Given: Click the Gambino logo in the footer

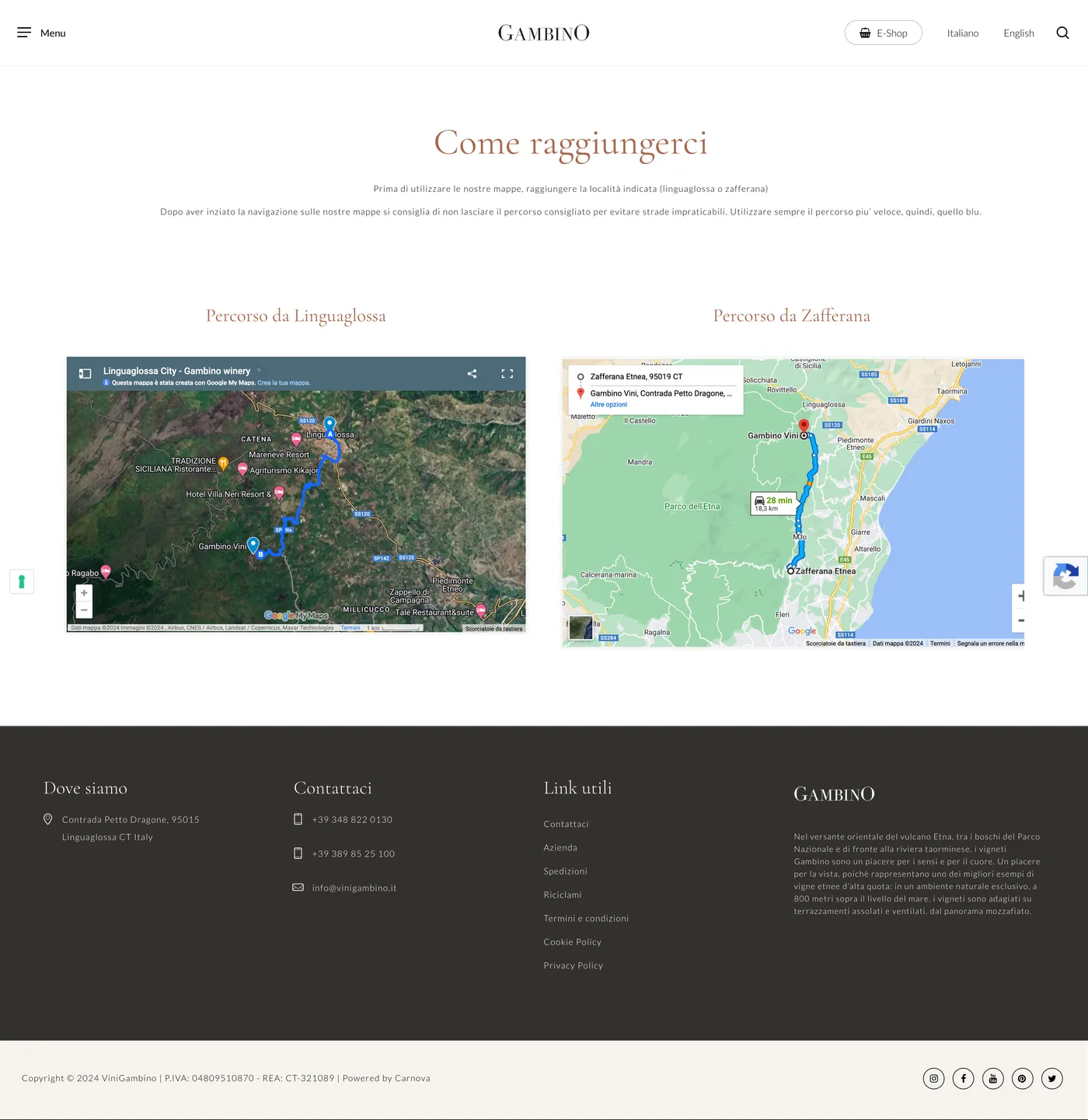Looking at the screenshot, I should pyautogui.click(x=834, y=794).
